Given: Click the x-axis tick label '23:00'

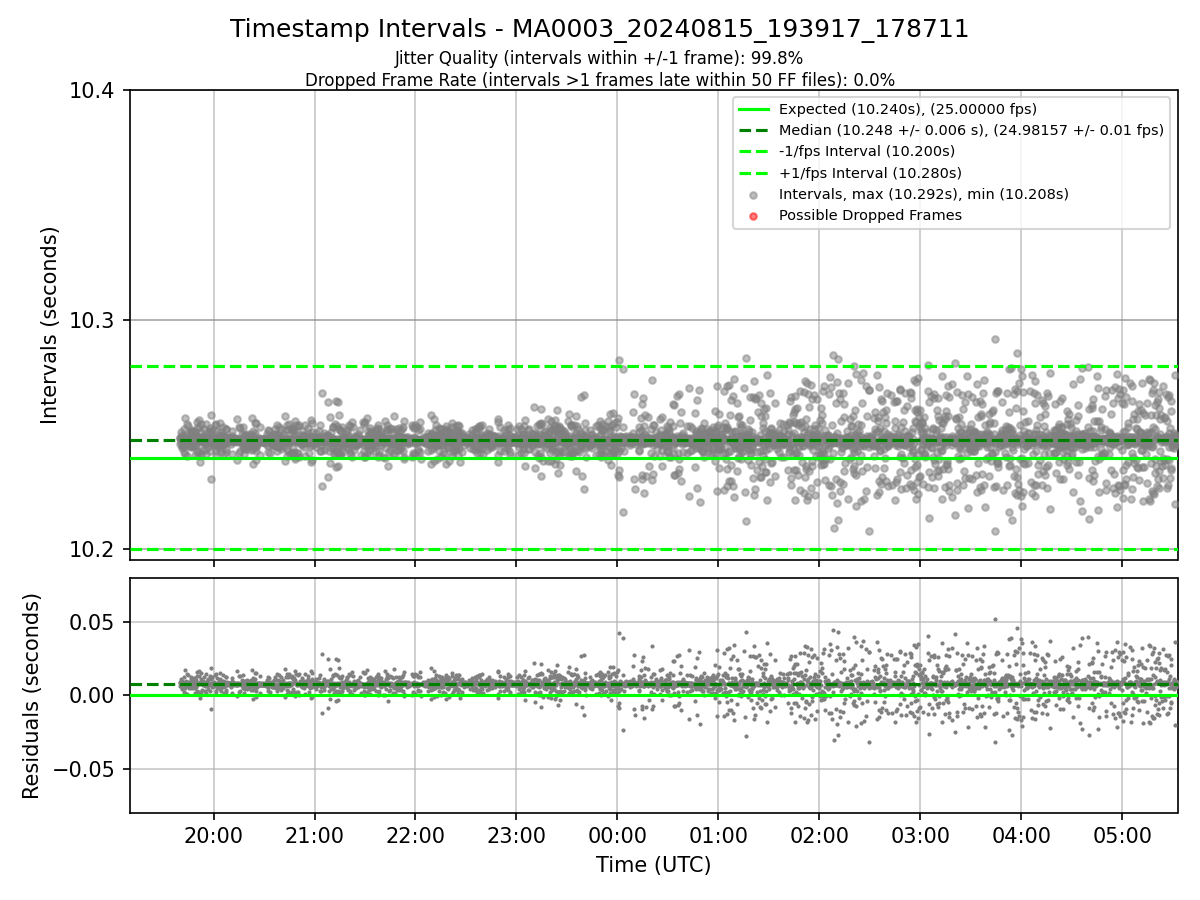Looking at the screenshot, I should pyautogui.click(x=516, y=836).
